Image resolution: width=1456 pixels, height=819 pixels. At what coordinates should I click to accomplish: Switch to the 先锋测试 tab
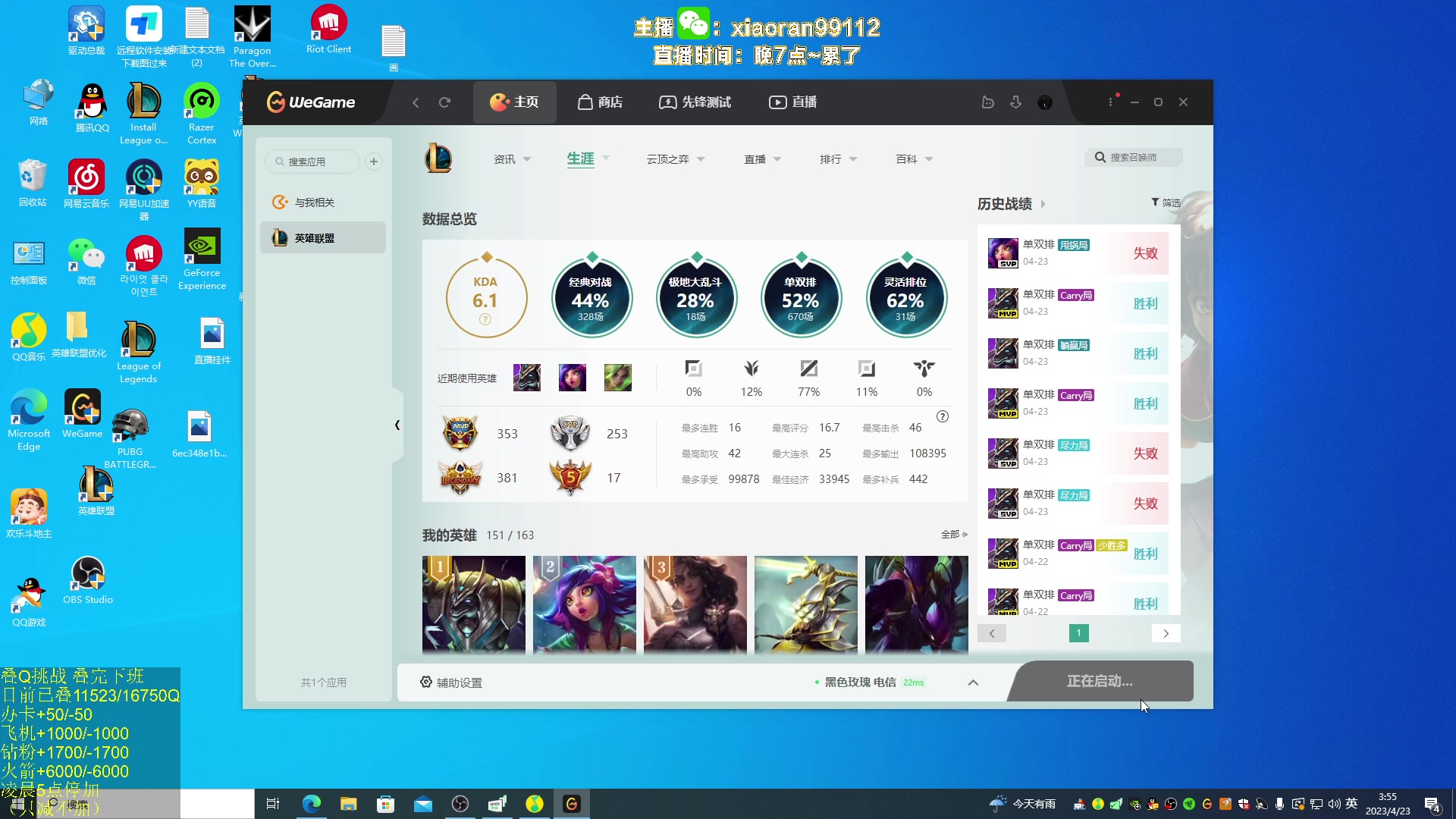coord(695,102)
